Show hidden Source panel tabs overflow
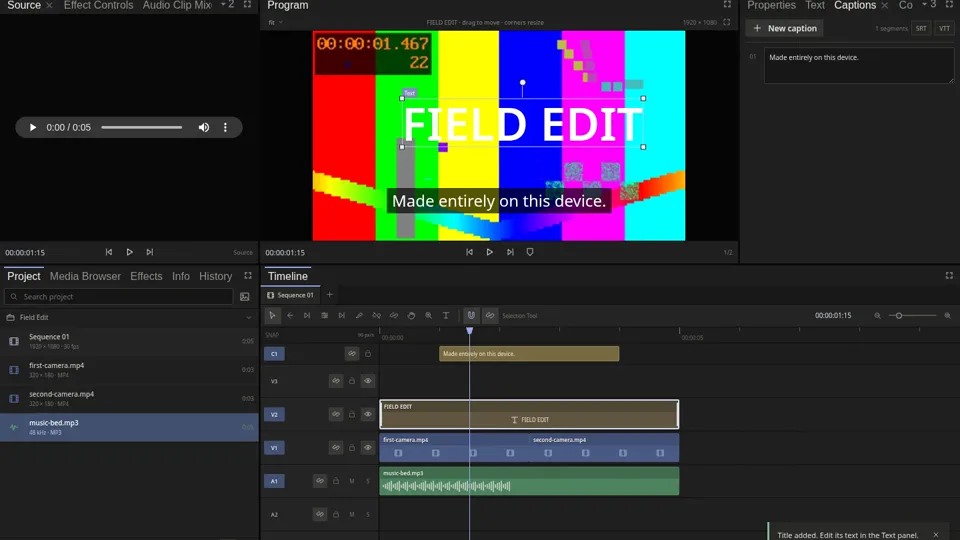Viewport: 960px width, 540px height. 228,5
